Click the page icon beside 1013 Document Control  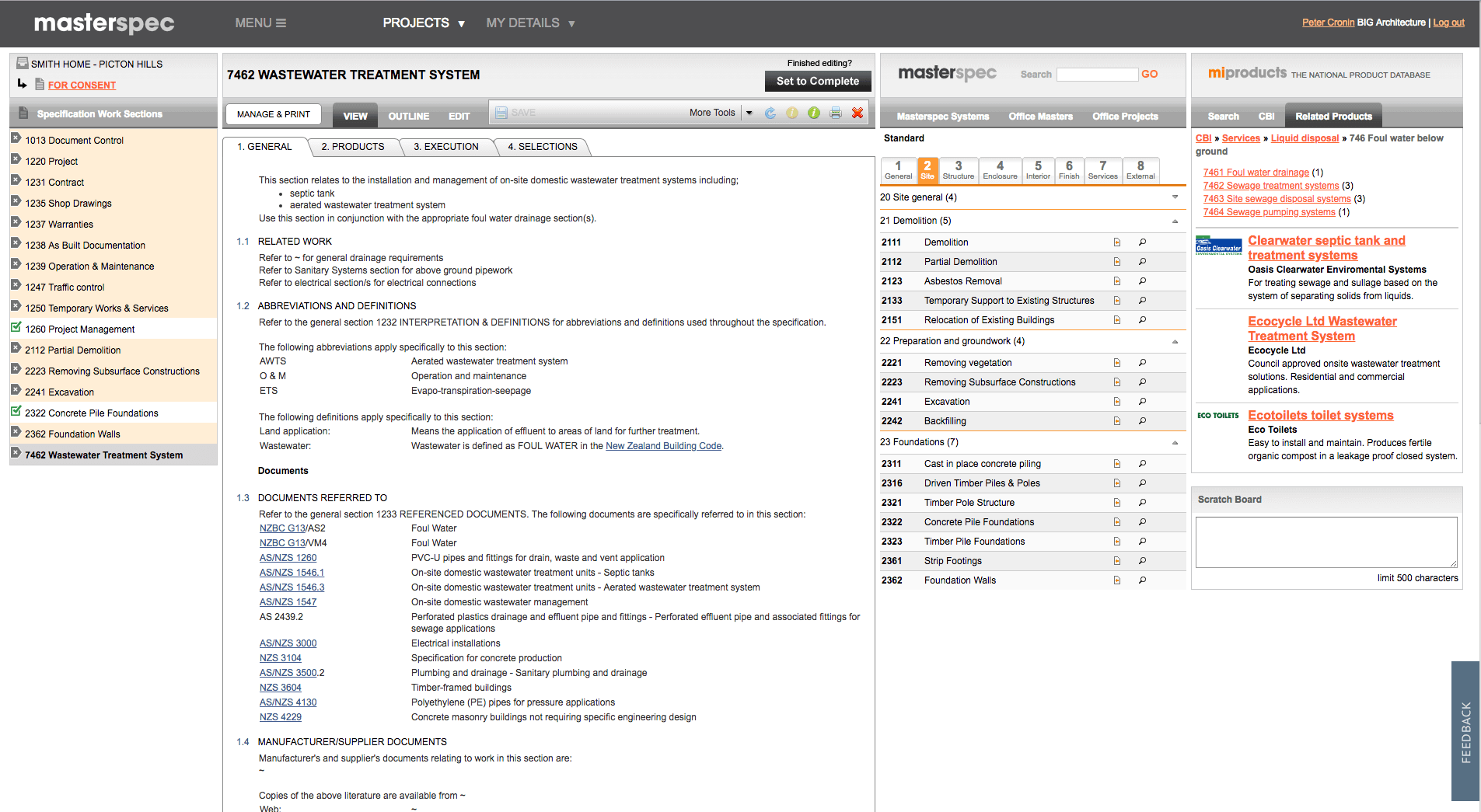coord(16,140)
